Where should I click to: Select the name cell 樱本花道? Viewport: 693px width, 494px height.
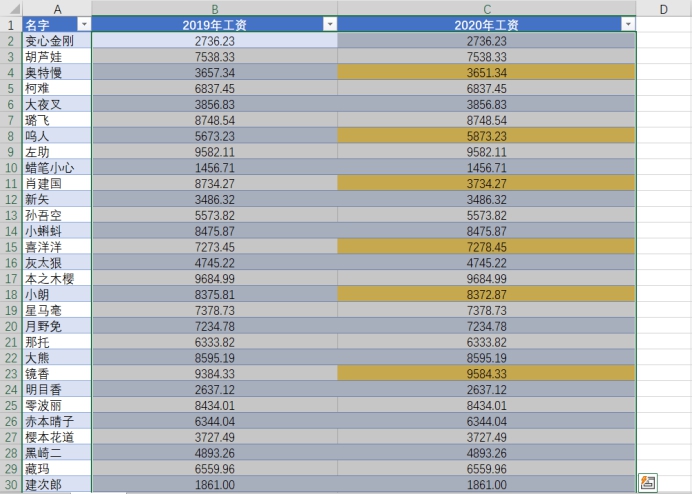[57, 437]
